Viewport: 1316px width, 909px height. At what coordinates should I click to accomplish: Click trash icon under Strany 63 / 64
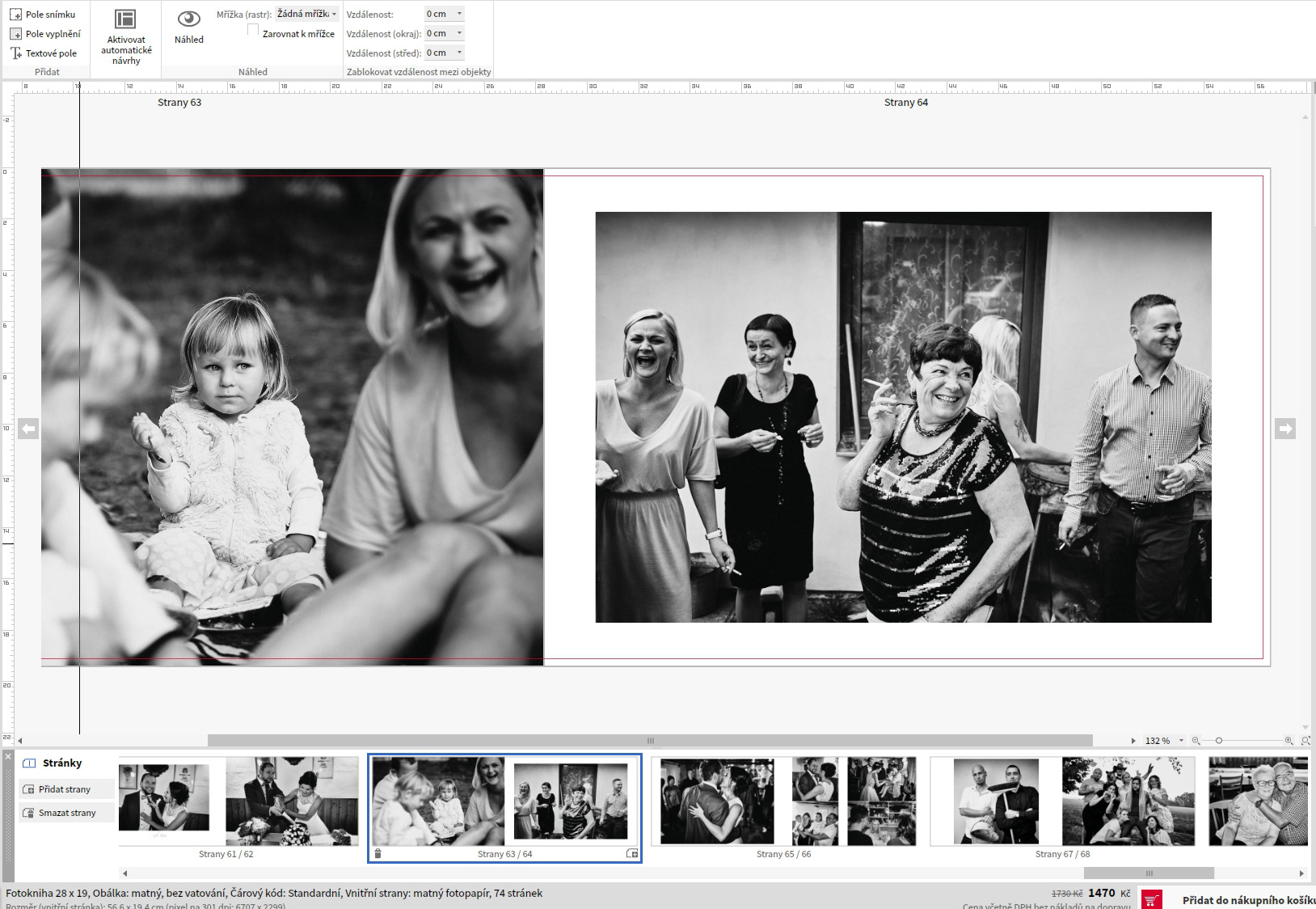[378, 854]
